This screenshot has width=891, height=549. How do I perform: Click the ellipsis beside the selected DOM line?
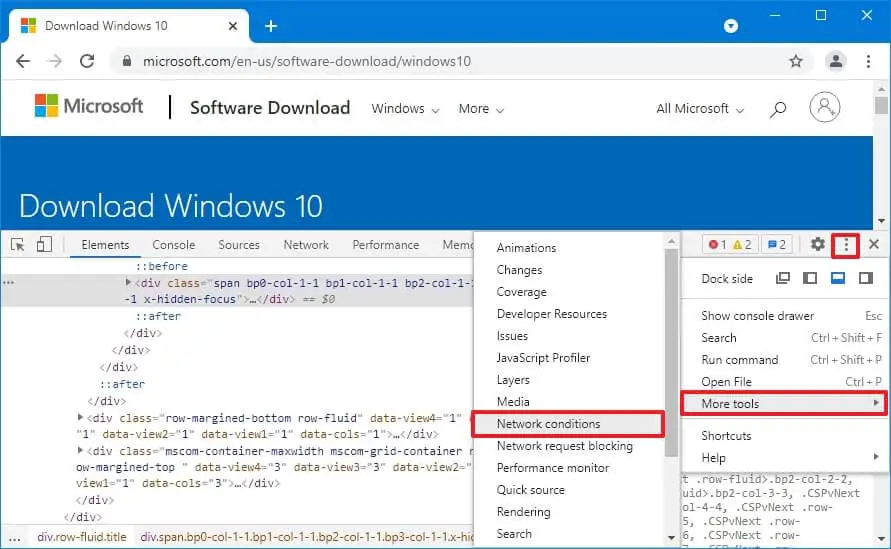[8, 282]
